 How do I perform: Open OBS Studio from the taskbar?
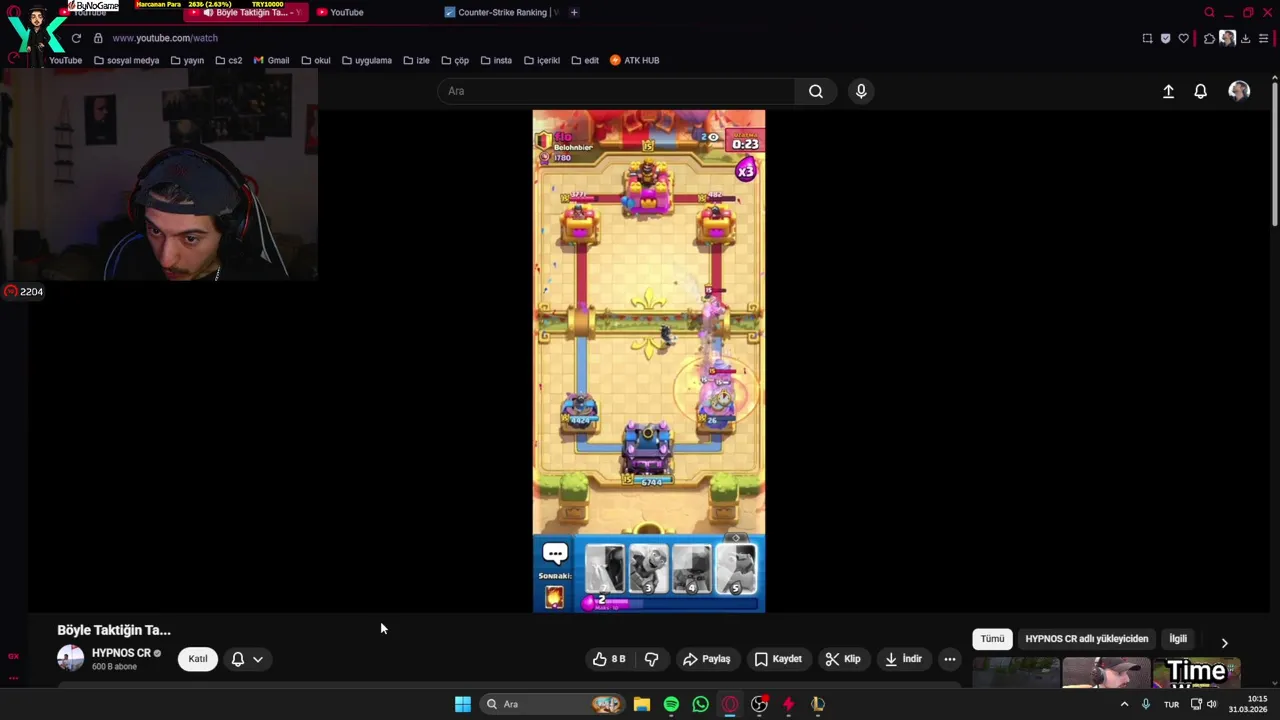pos(759,704)
